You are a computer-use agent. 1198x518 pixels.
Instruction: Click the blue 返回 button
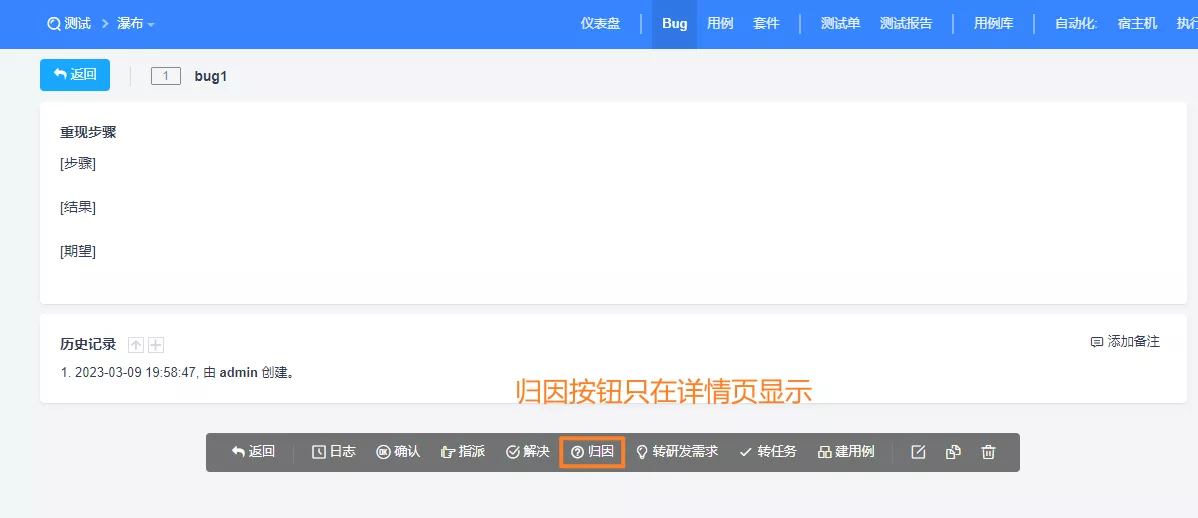(x=75, y=75)
